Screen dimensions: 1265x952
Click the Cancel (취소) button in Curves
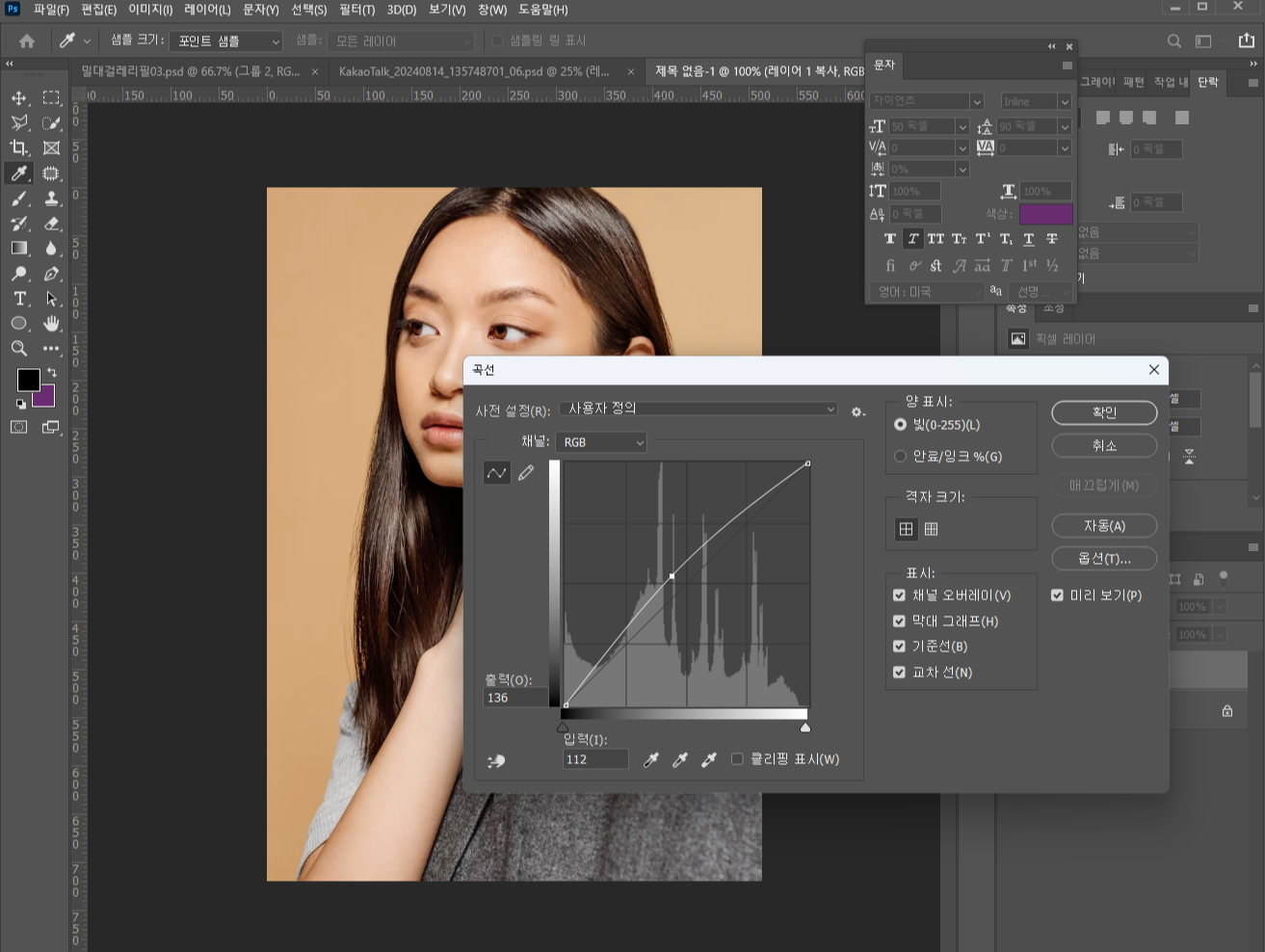click(x=1104, y=445)
